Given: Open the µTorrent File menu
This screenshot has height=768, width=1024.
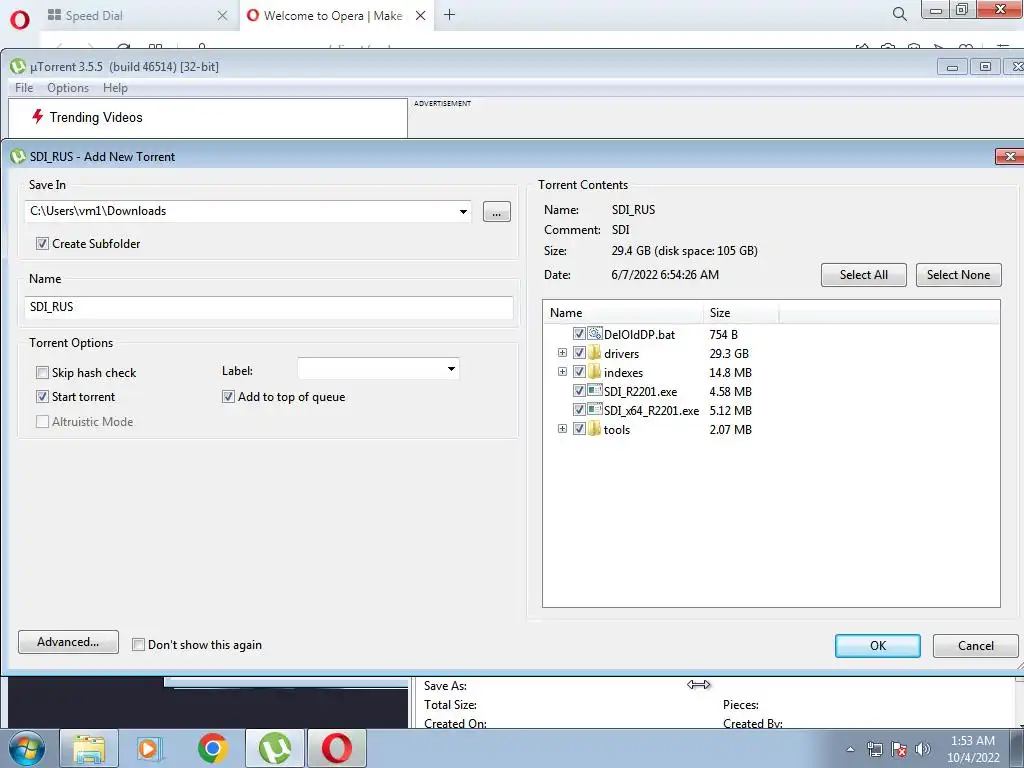Looking at the screenshot, I should click(24, 88).
